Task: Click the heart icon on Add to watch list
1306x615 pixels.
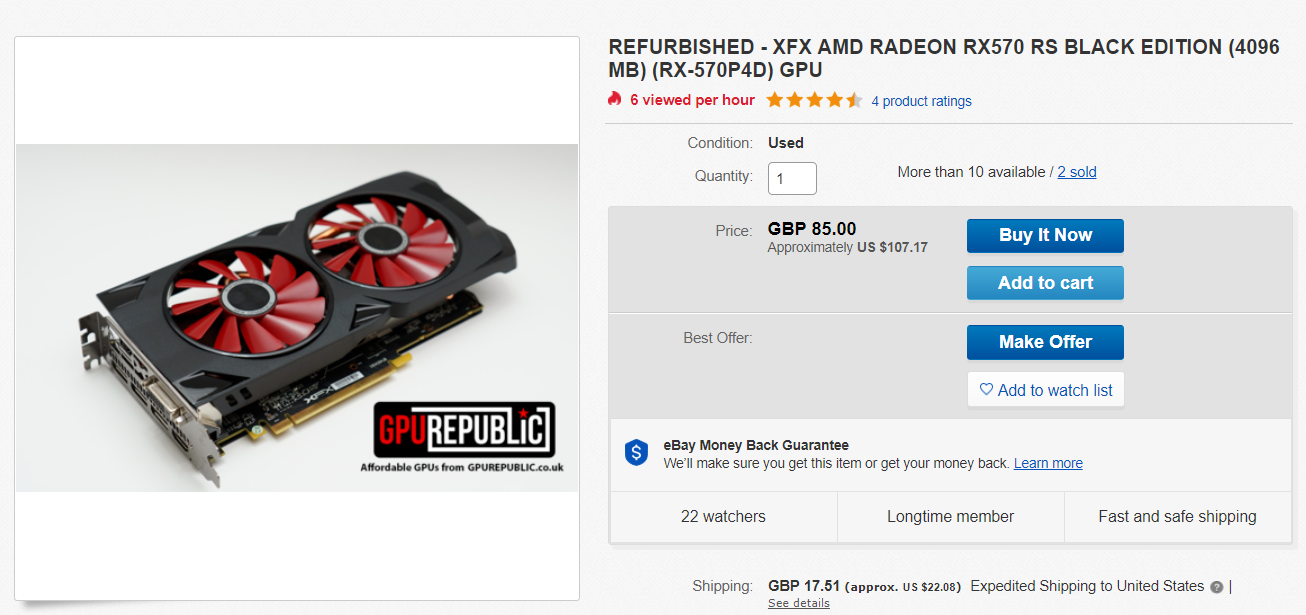Action: point(986,389)
